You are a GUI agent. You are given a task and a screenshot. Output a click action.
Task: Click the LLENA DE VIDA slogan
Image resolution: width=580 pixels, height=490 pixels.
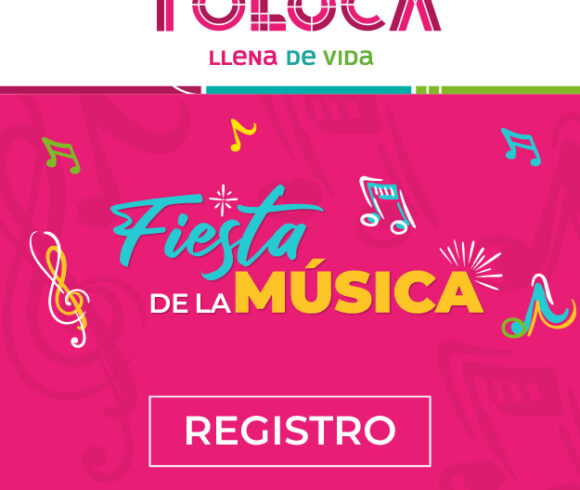(x=291, y=58)
